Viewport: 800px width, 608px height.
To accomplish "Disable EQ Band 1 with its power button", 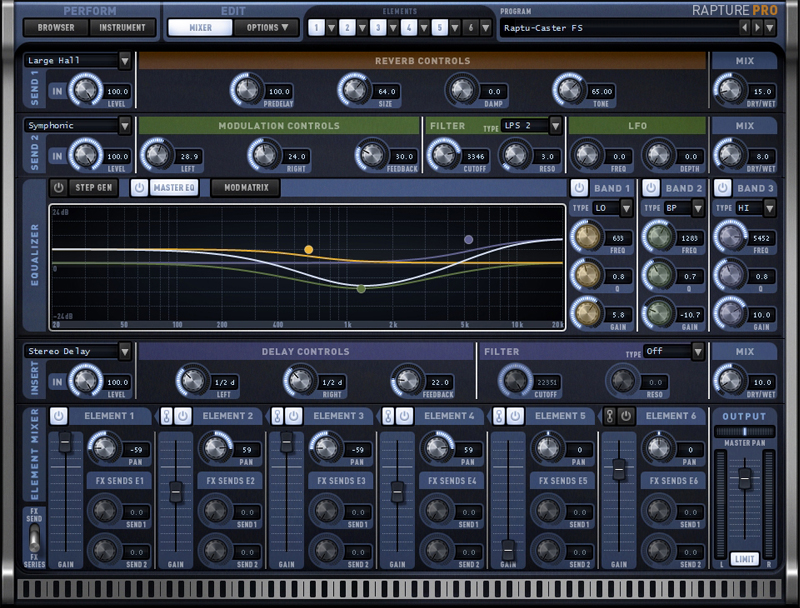I will [x=579, y=187].
